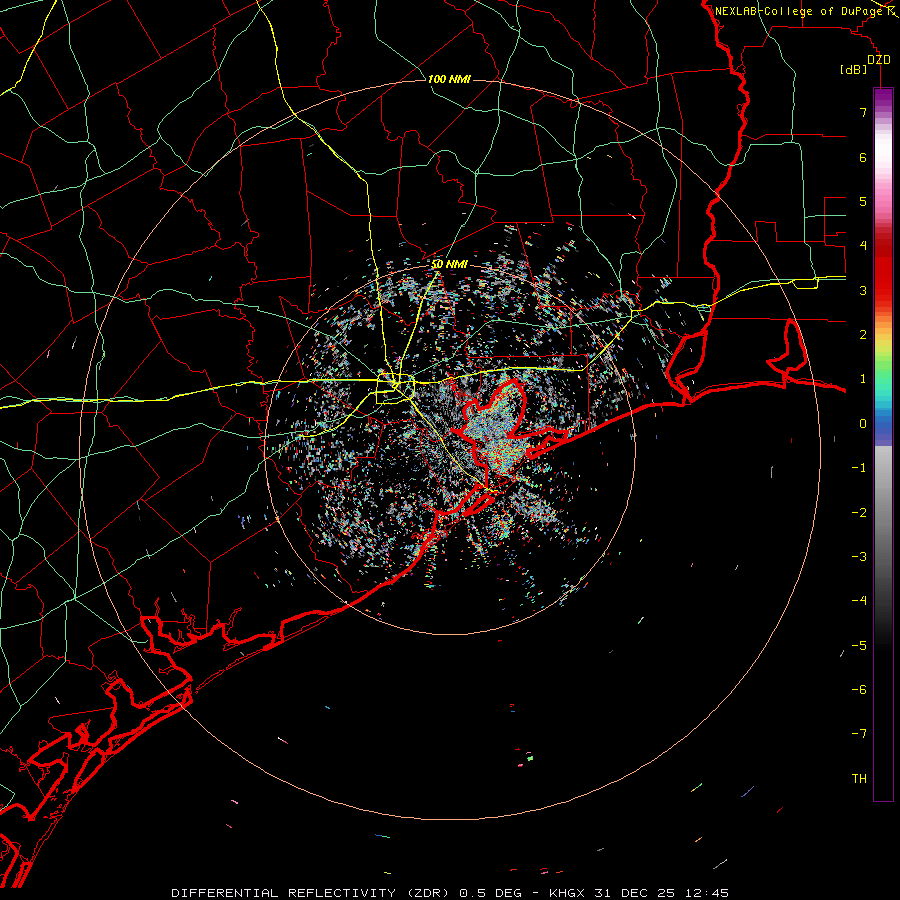The height and width of the screenshot is (900, 900).
Task: Click the 5 value on the dB scale
Action: click(863, 201)
